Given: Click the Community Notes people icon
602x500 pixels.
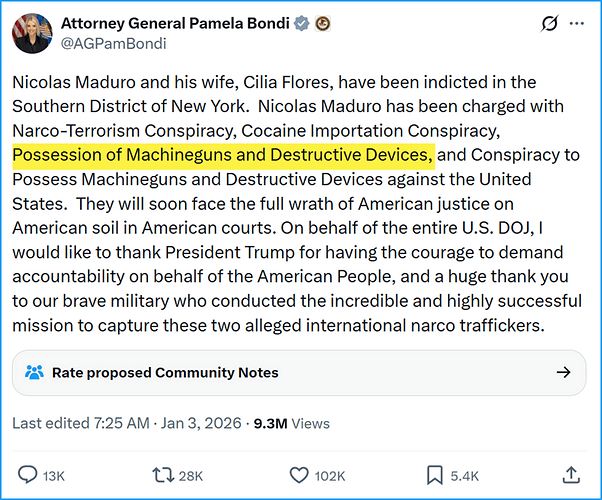Looking at the screenshot, I should 35,372.
